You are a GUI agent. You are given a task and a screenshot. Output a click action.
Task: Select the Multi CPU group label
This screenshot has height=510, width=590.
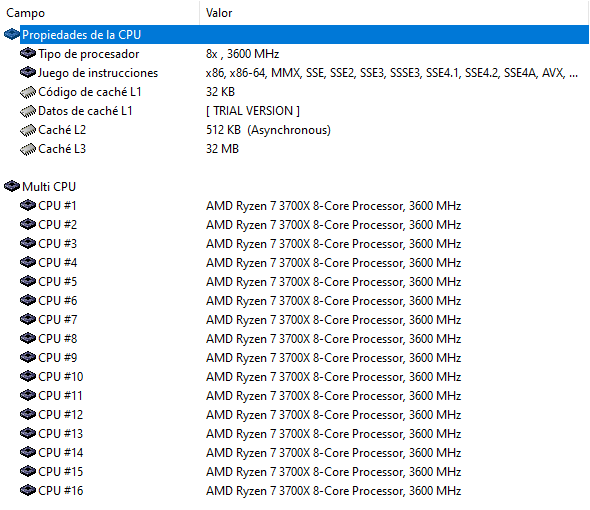[49, 187]
